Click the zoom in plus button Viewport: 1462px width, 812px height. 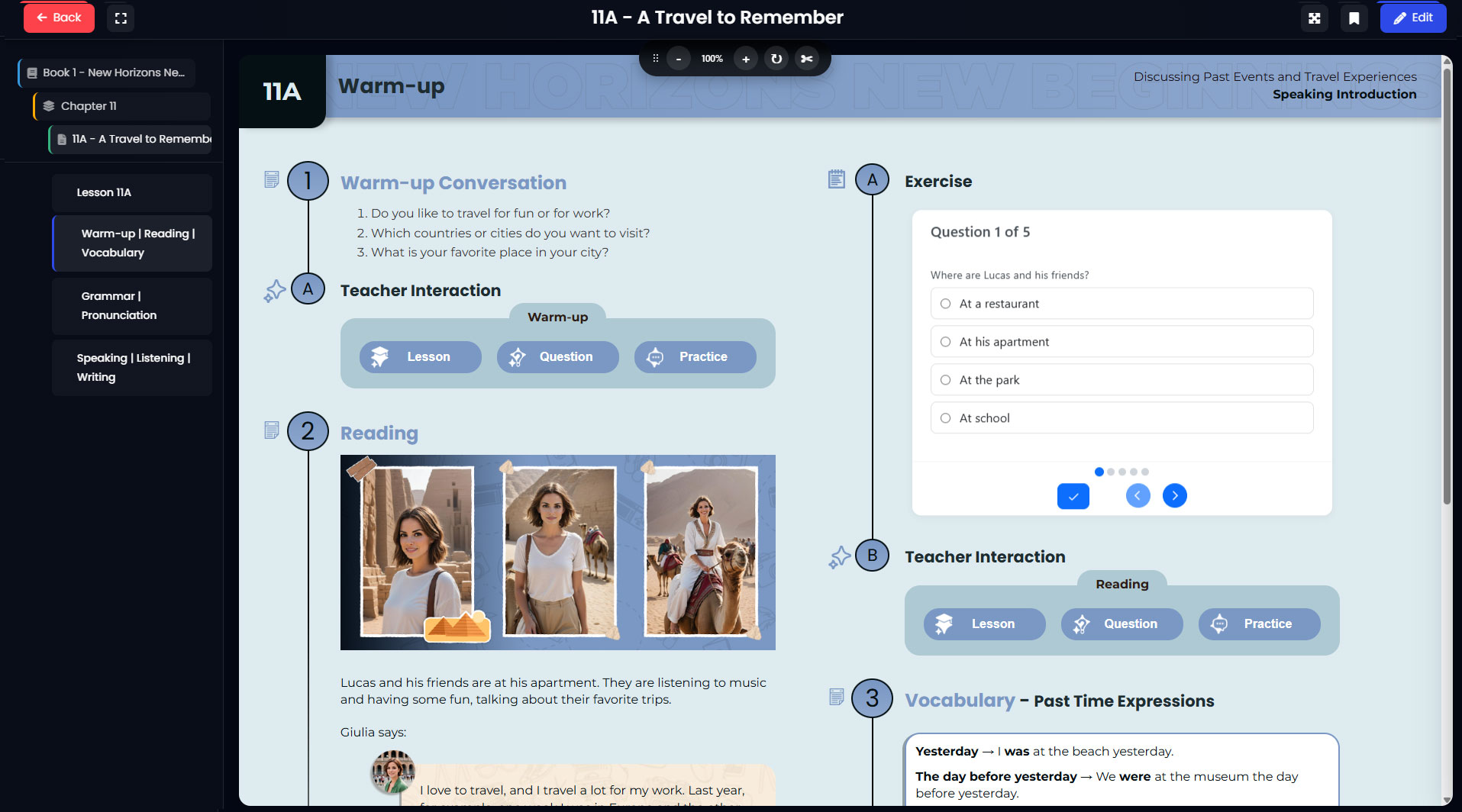point(745,59)
